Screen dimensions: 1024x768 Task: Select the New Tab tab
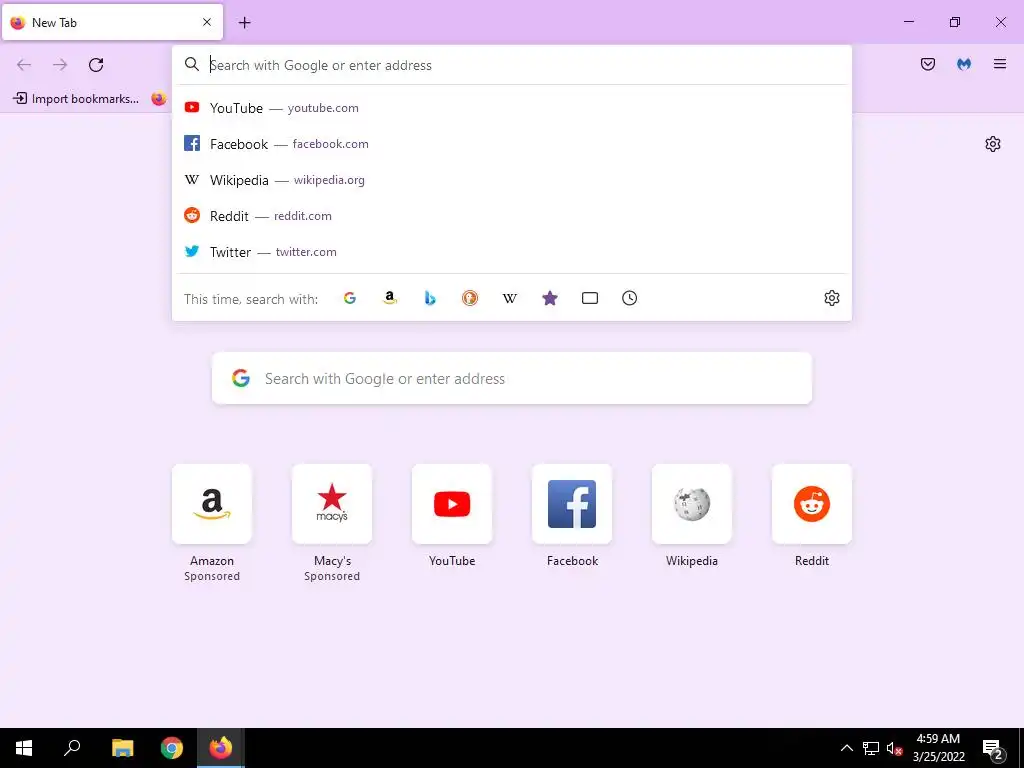[x=112, y=22]
